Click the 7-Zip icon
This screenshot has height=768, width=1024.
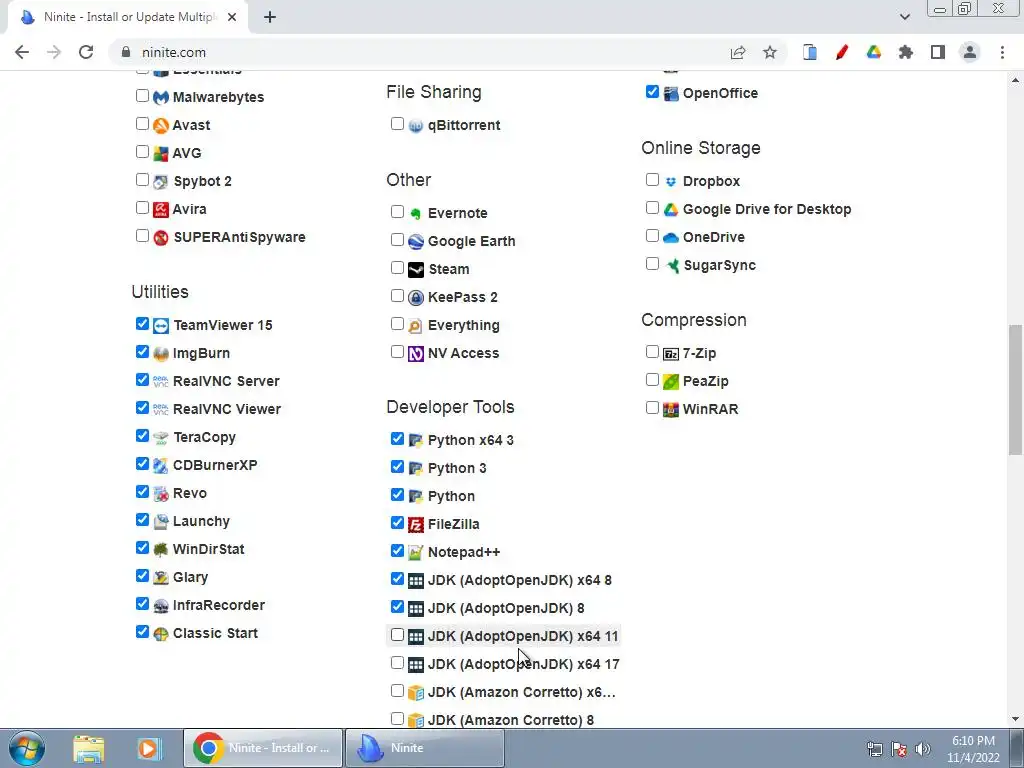tap(671, 354)
